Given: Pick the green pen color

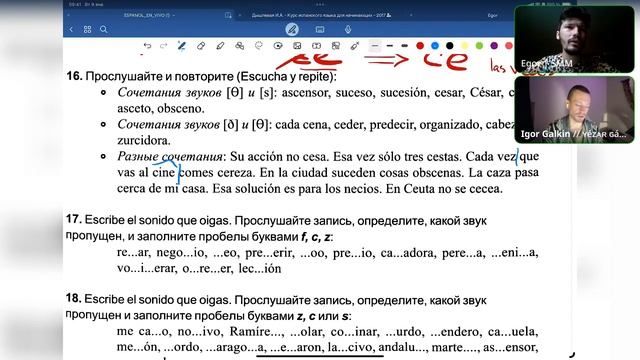Looking at the screenshot, I should (x=479, y=46).
